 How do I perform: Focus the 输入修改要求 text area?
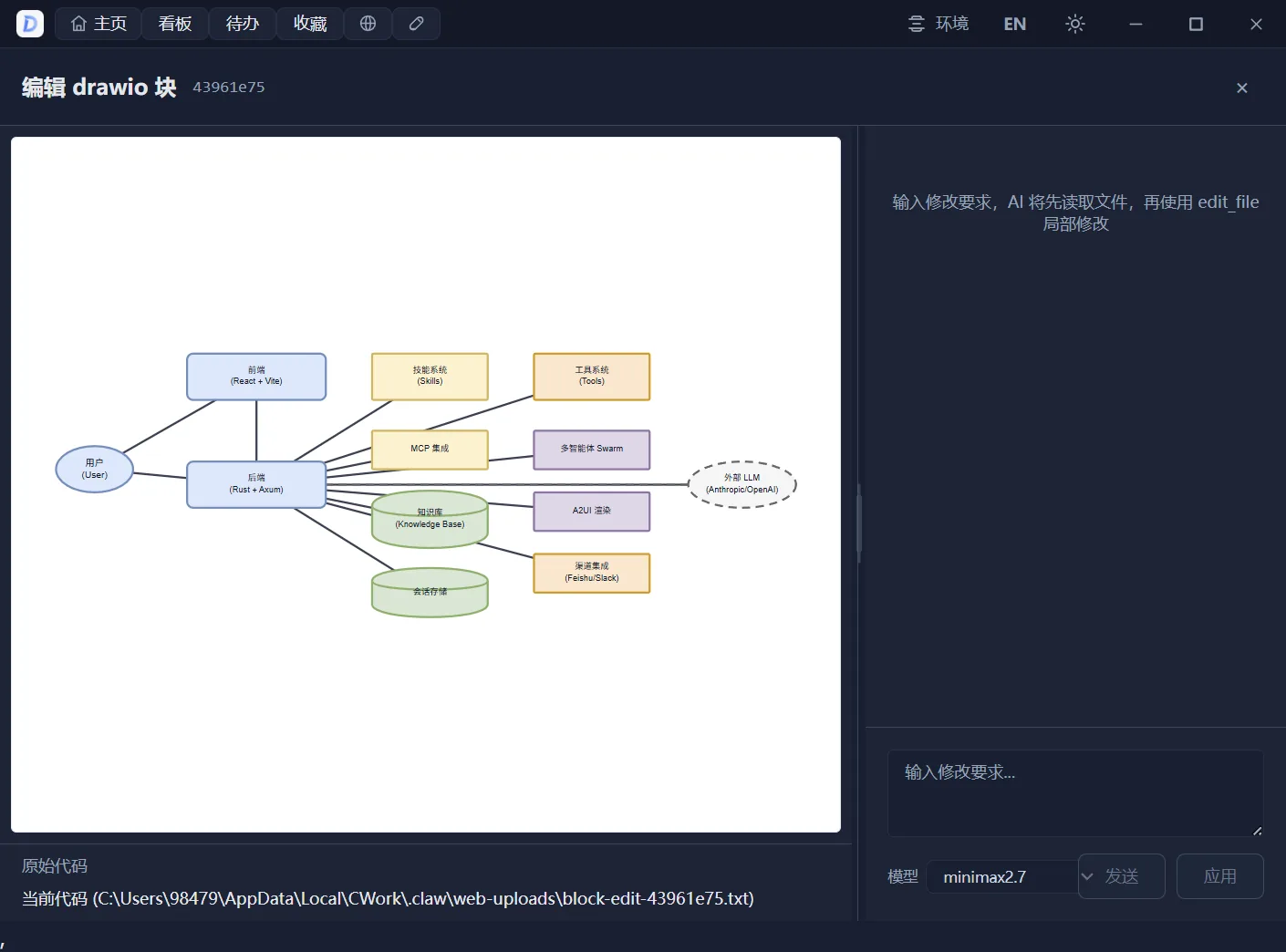point(1075,793)
